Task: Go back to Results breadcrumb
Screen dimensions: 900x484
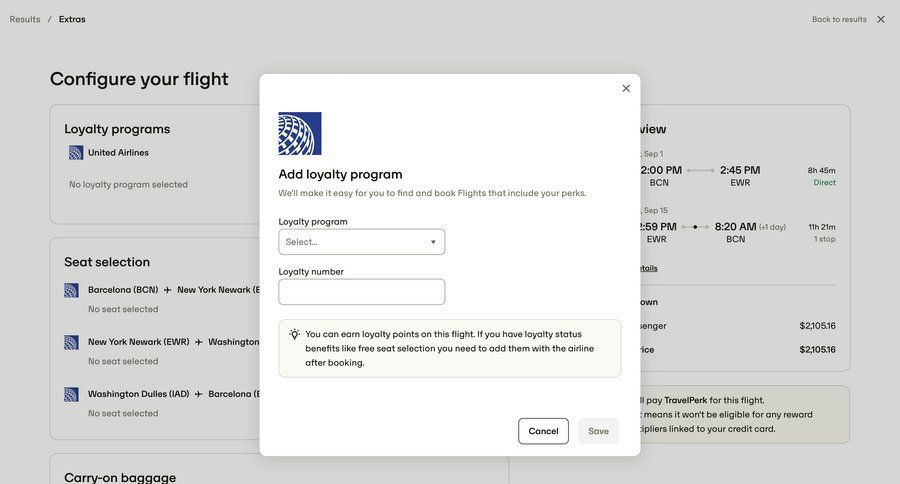Action: click(x=25, y=19)
